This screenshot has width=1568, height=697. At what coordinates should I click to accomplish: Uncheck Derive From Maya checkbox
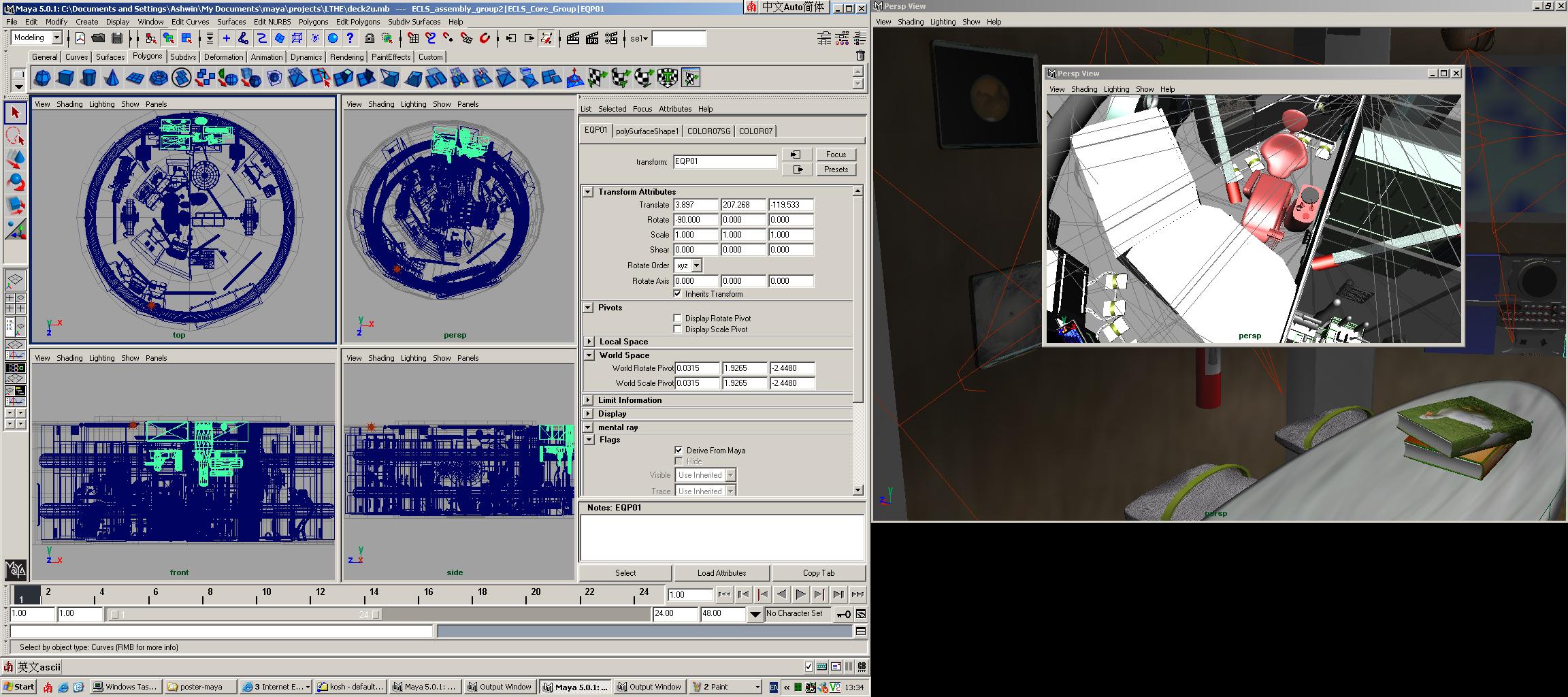point(679,450)
